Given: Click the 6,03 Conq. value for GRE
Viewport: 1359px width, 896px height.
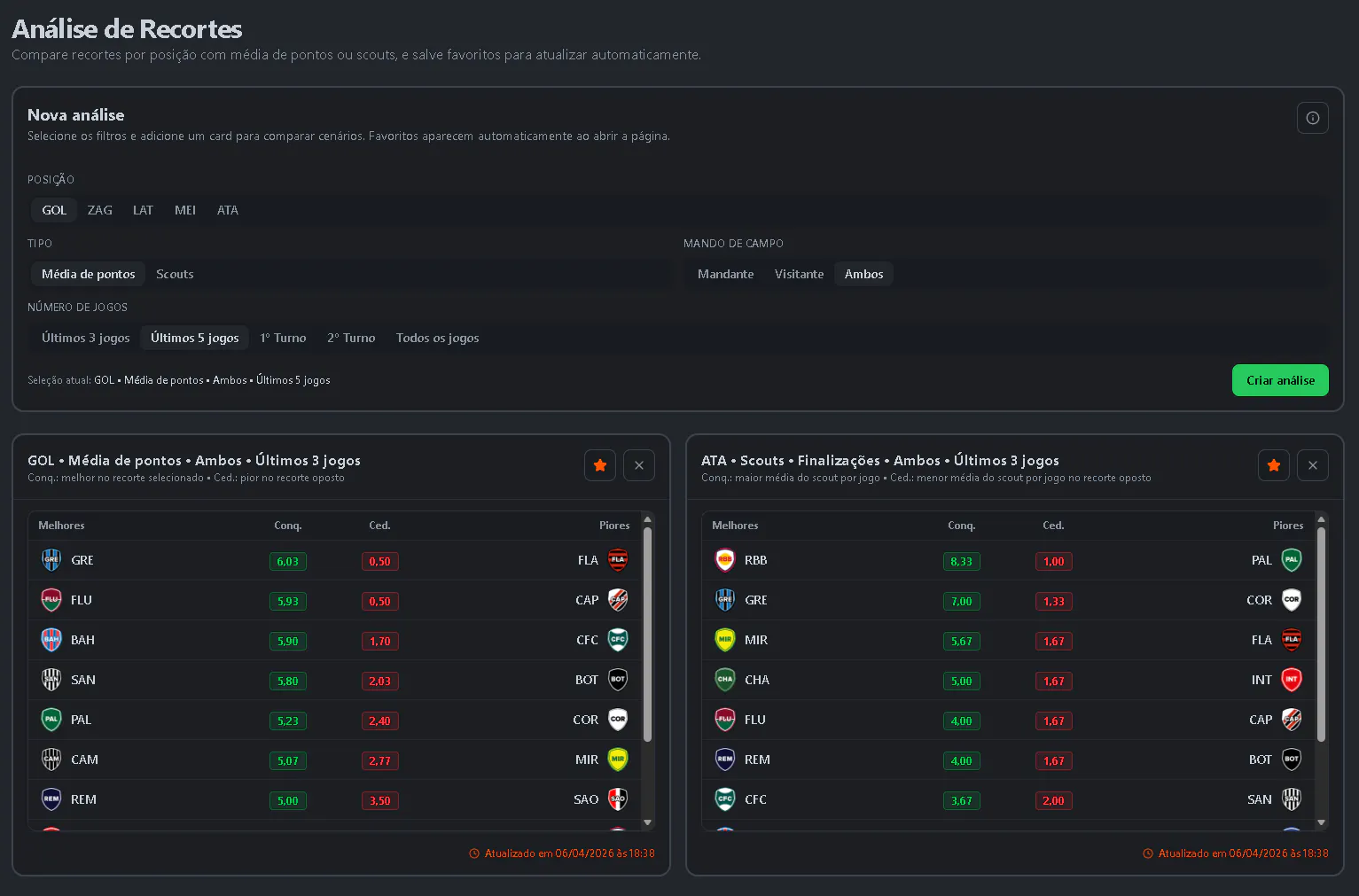Looking at the screenshot, I should point(288,561).
